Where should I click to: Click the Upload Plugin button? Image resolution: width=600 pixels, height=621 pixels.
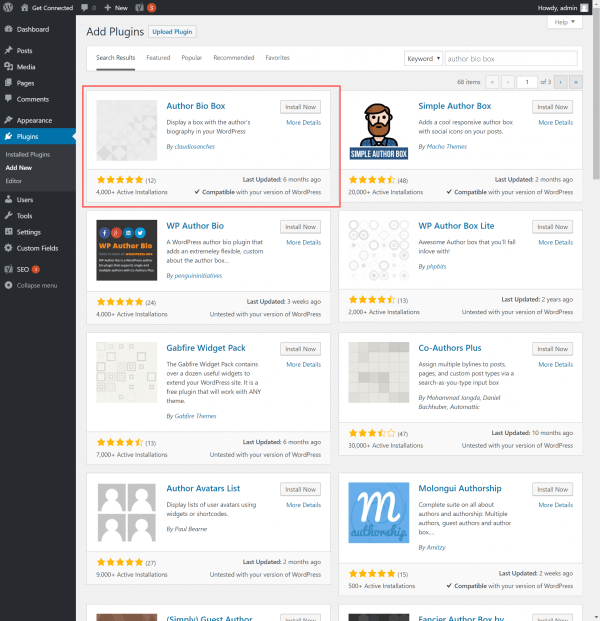[172, 32]
